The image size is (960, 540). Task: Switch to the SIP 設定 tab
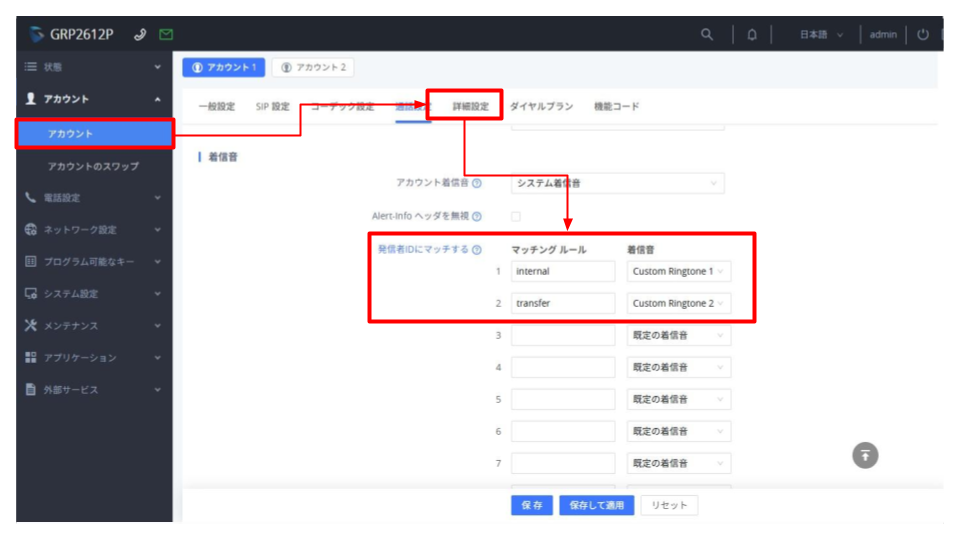click(272, 107)
